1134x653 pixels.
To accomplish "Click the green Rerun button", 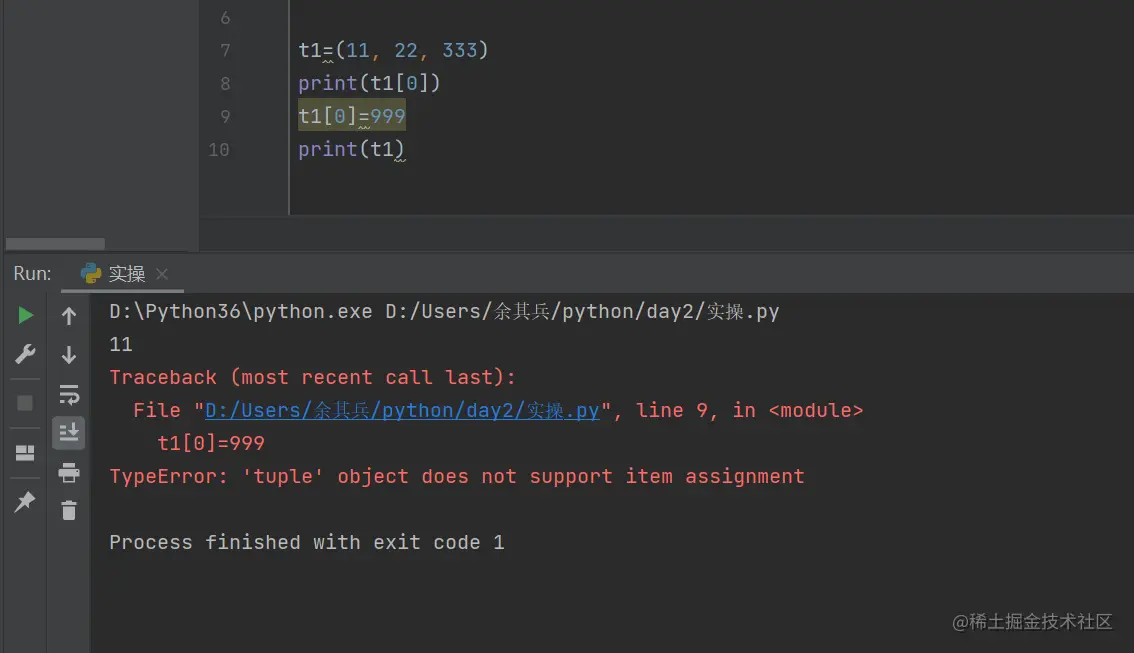I will [25, 315].
